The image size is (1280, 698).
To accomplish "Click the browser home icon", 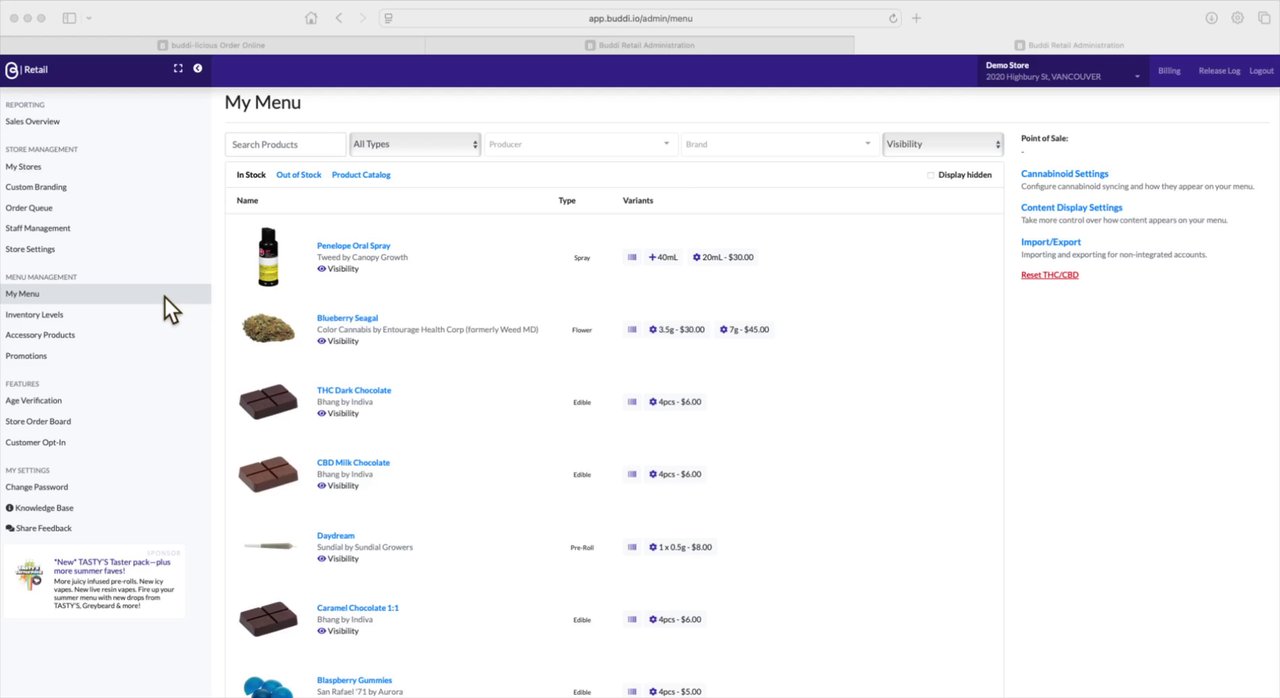I will click(311, 18).
